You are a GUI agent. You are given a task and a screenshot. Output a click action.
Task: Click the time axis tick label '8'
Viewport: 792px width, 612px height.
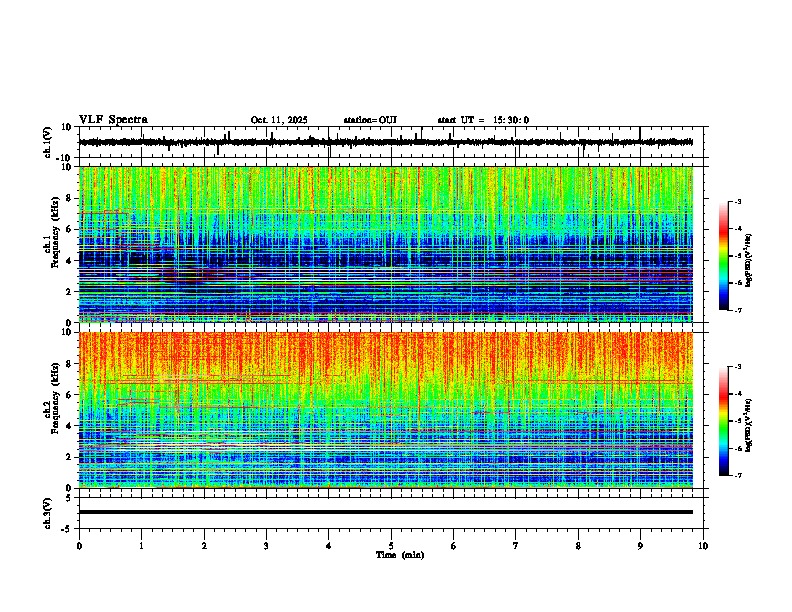pyautogui.click(x=578, y=546)
